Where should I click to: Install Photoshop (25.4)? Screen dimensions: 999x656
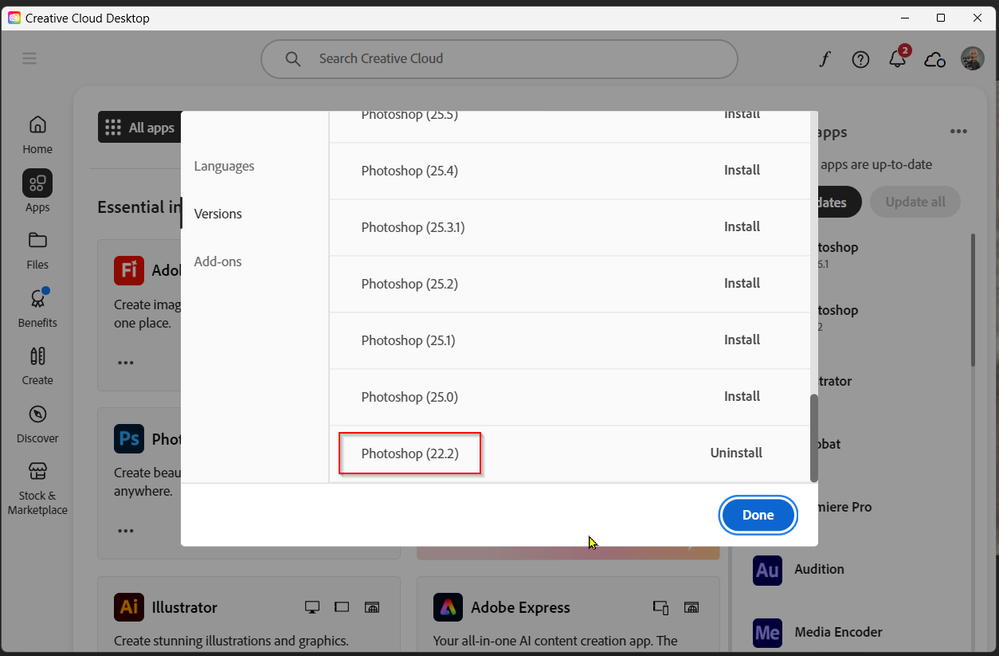pos(742,170)
